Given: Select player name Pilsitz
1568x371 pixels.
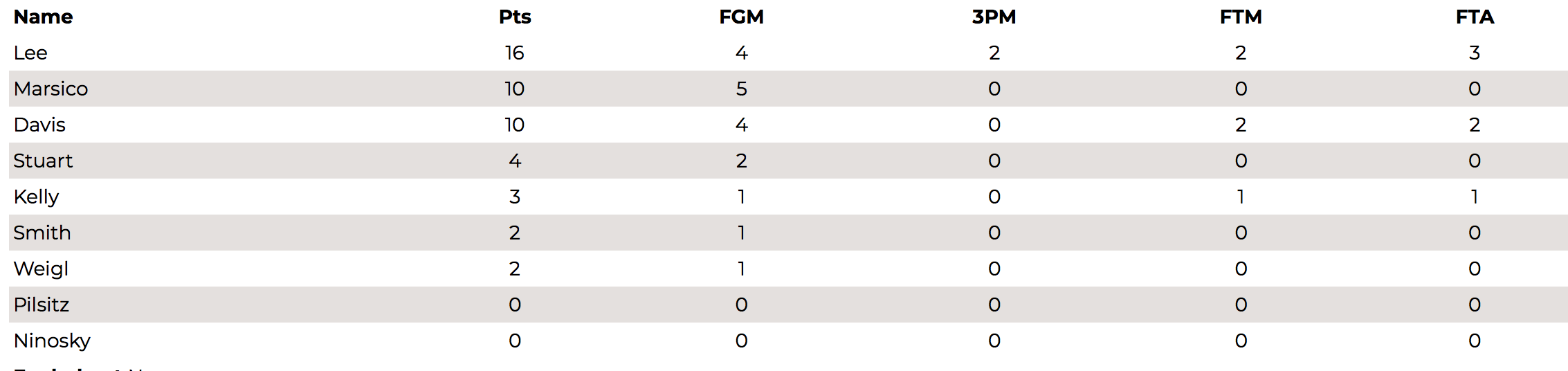Looking at the screenshot, I should coord(42,305).
